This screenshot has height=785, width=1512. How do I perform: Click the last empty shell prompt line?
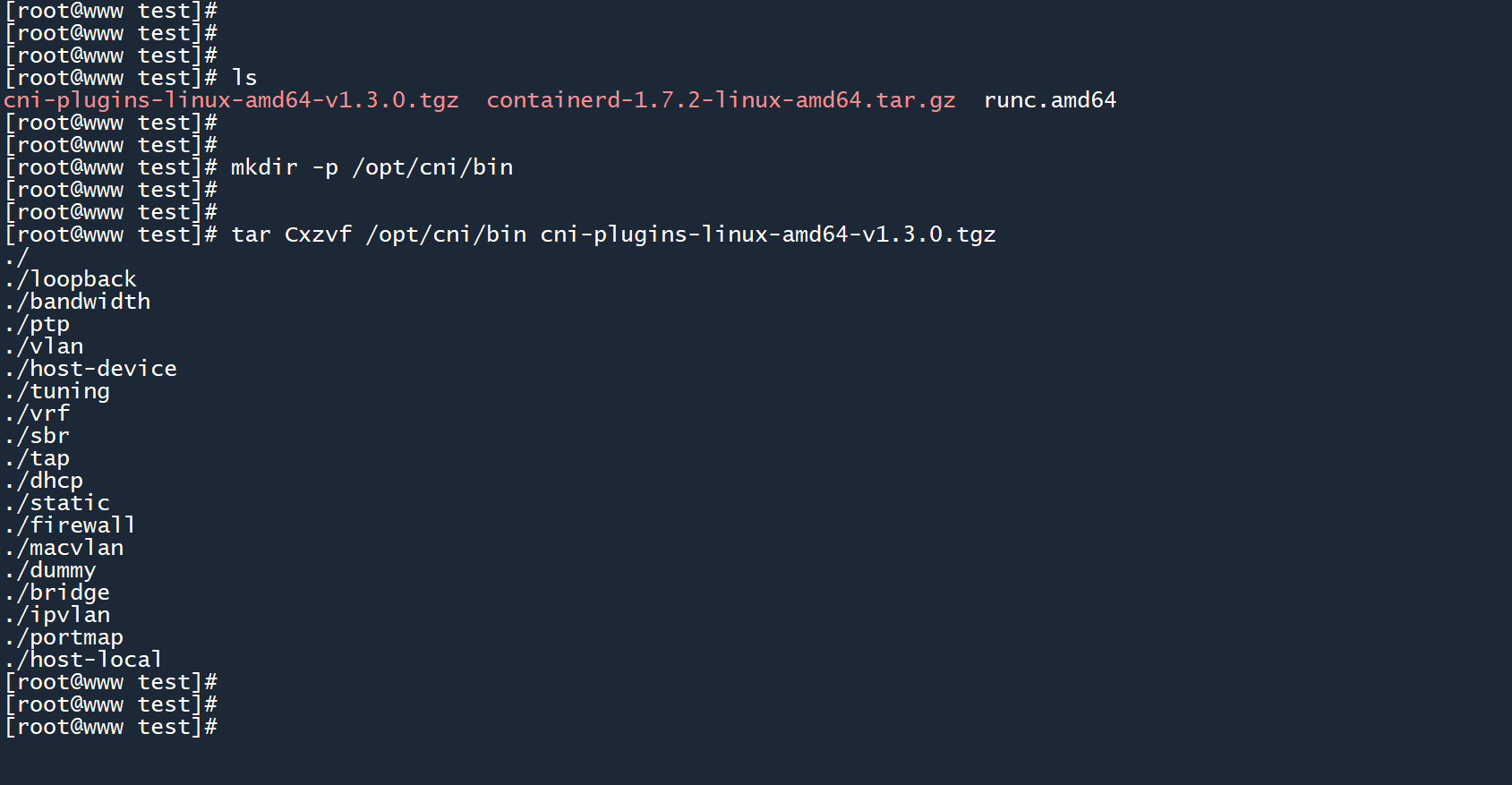(111, 727)
